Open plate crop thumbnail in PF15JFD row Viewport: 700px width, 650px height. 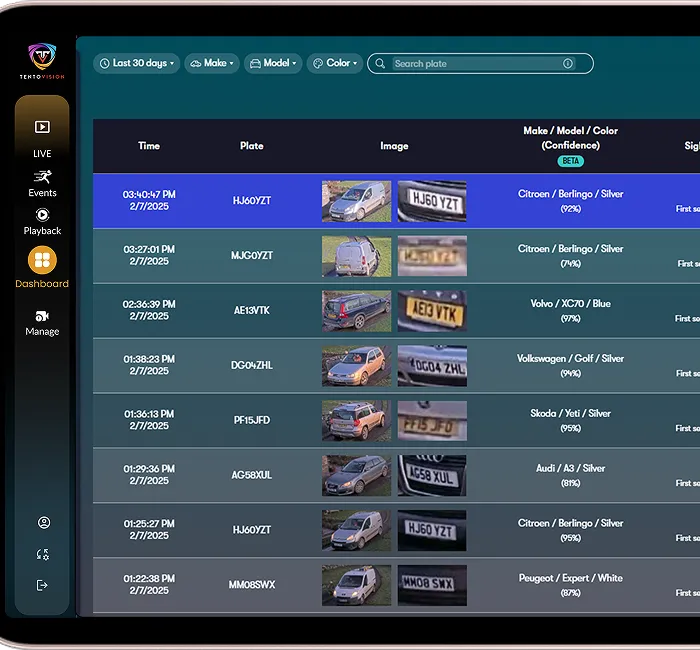pyautogui.click(x=432, y=421)
